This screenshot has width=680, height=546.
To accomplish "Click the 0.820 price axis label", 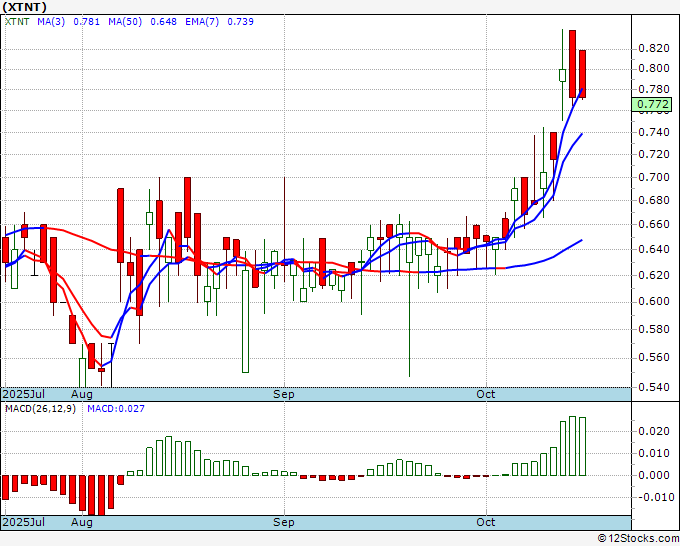I will tap(654, 48).
